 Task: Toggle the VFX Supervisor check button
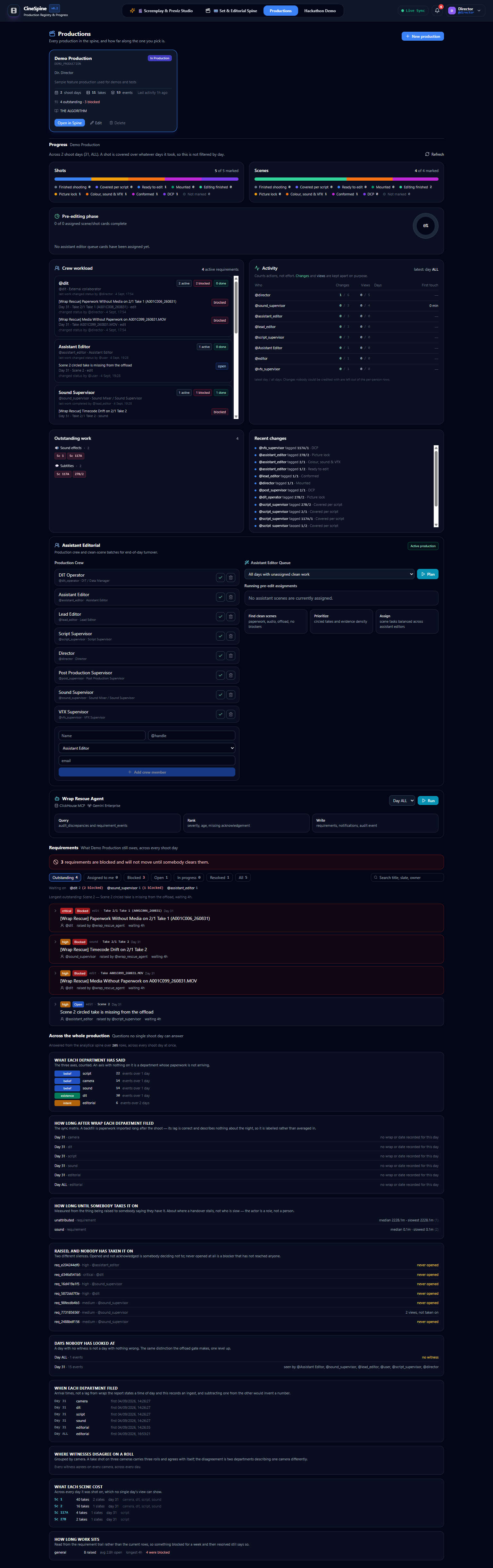220,714
